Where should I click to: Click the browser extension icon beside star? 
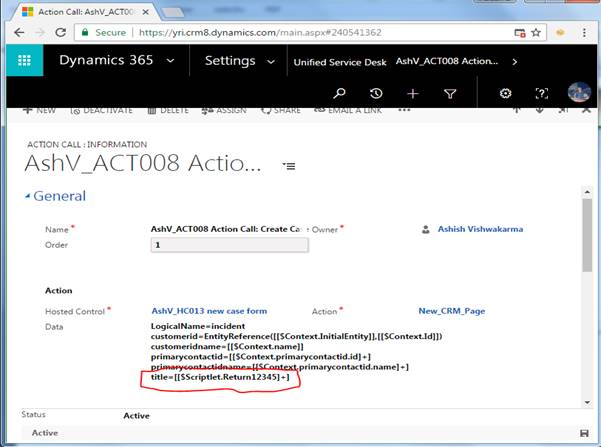[x=560, y=33]
